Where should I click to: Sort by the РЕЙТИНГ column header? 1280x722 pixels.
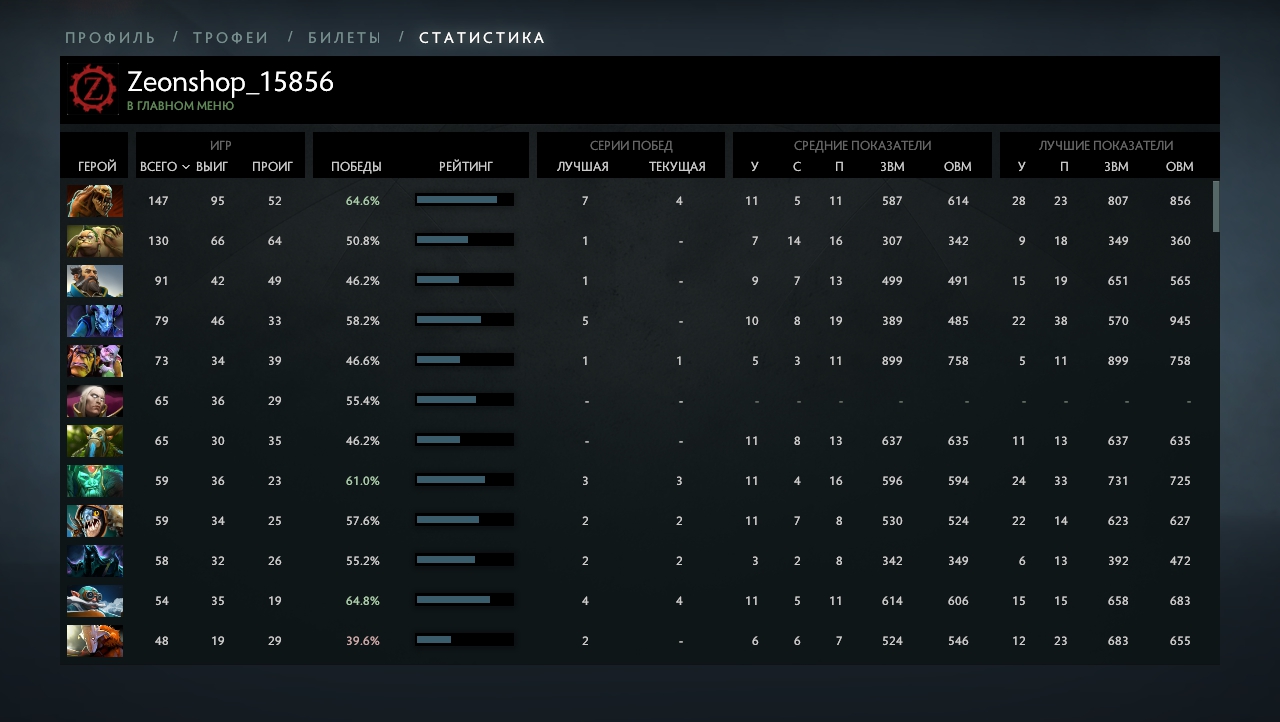click(x=466, y=167)
